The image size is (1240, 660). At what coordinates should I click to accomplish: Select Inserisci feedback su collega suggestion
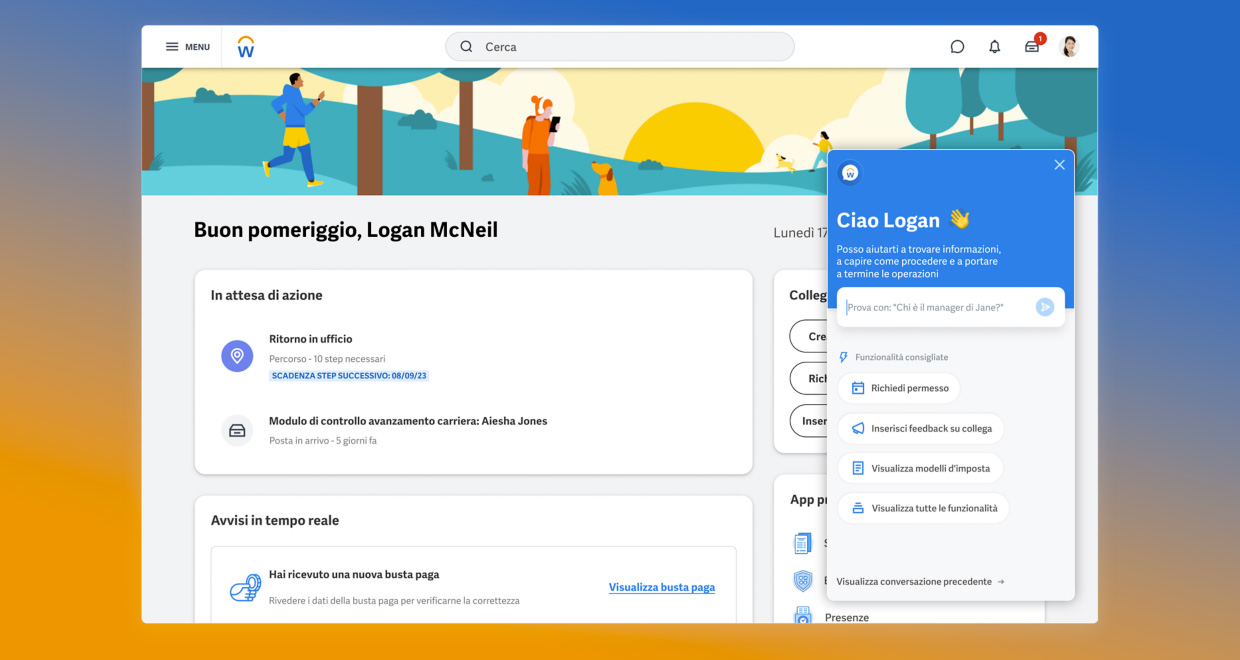click(921, 428)
